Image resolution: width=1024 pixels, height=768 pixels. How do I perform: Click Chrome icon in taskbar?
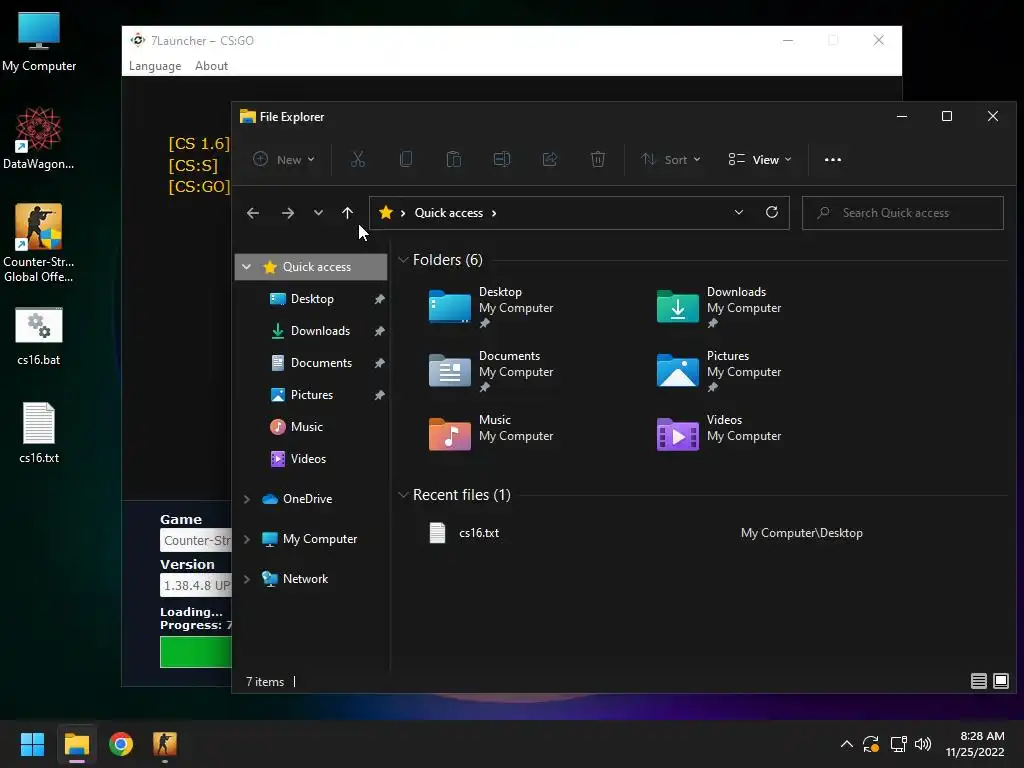click(x=121, y=744)
